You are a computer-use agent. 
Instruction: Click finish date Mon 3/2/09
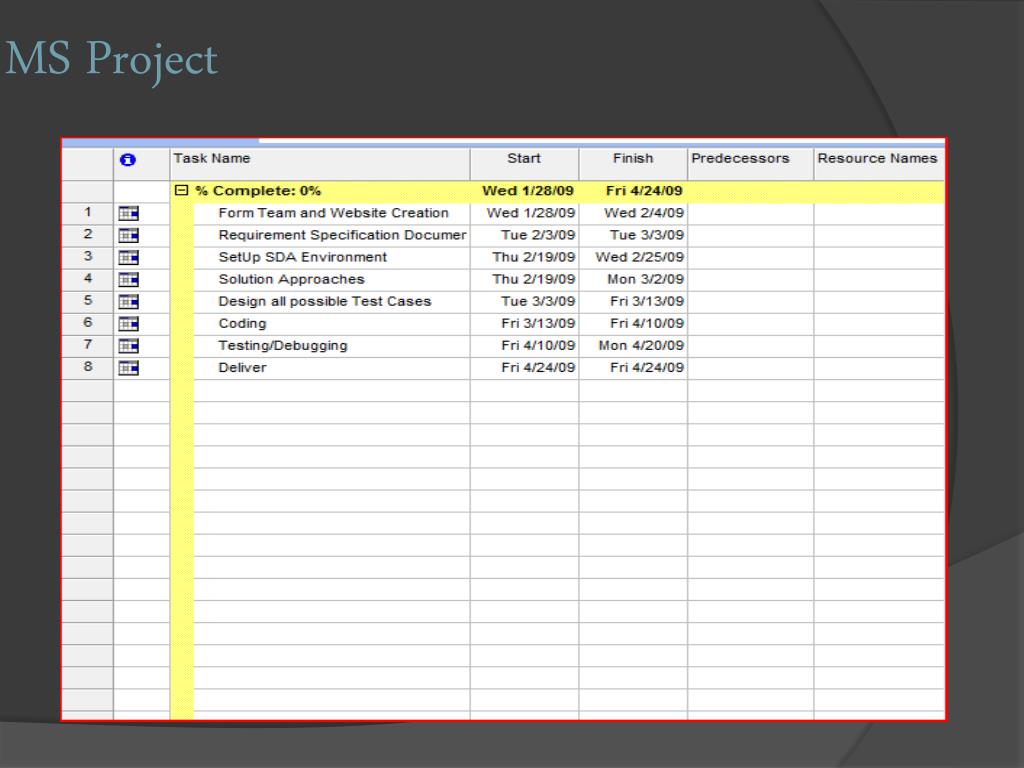coord(645,280)
